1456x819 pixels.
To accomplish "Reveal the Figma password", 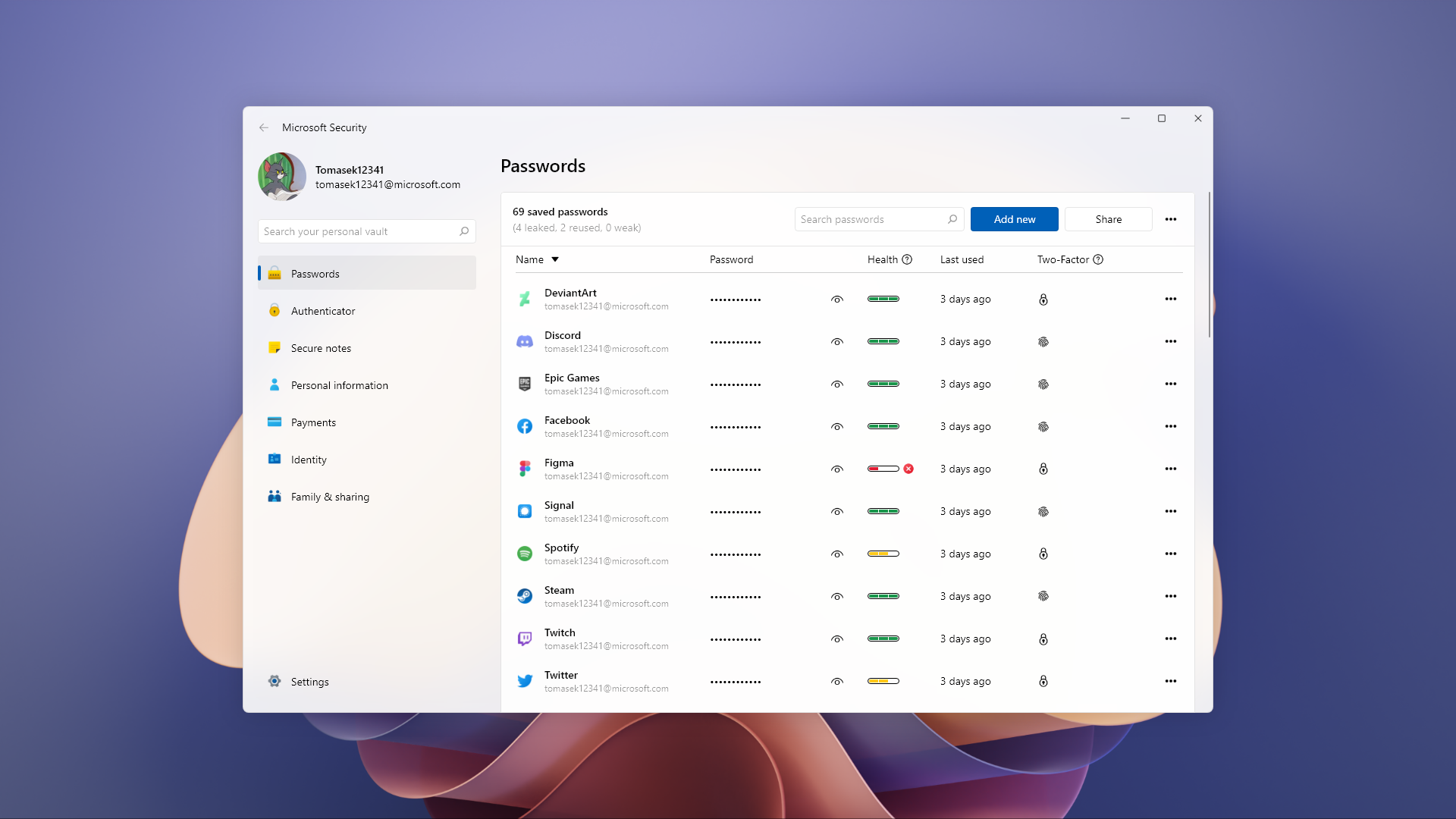I will click(x=837, y=469).
